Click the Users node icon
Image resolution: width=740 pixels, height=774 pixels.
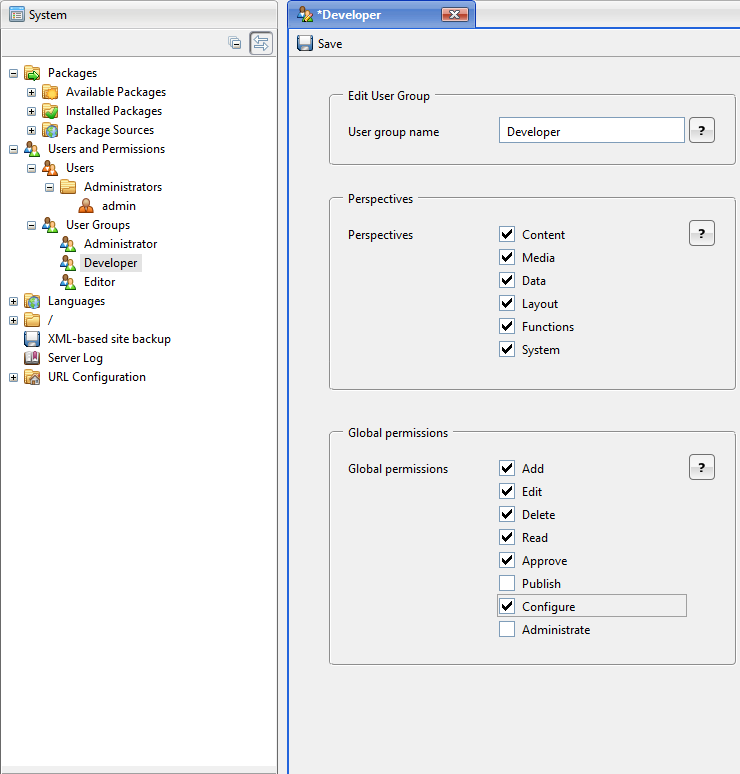click(x=50, y=168)
